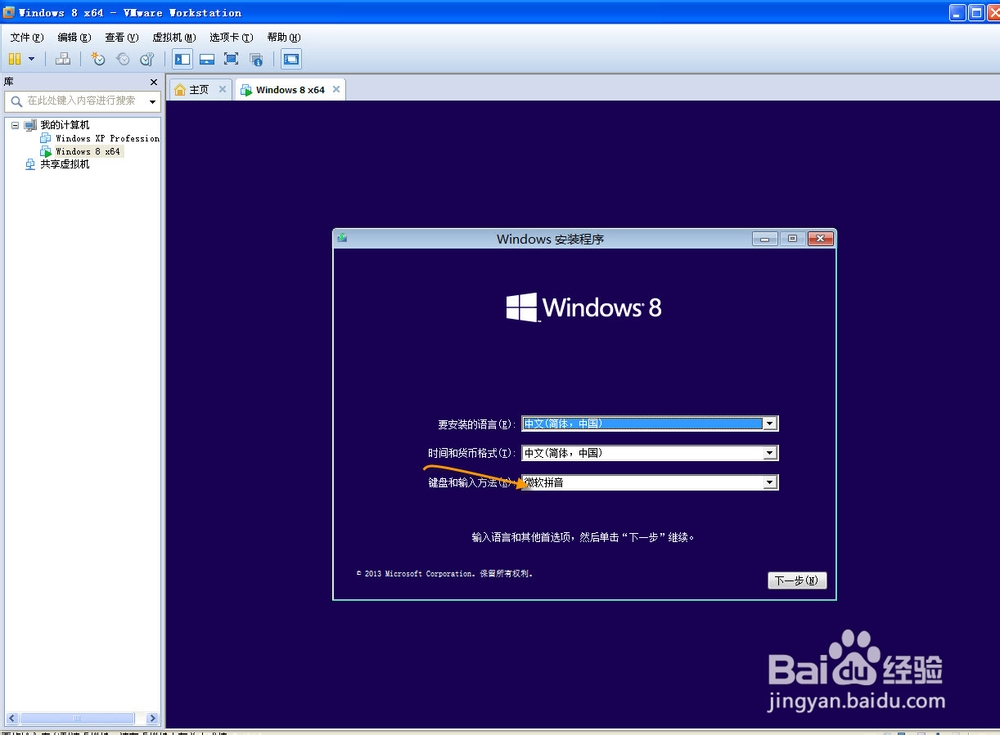Click the 下一步(N) button
The image size is (1000, 735).
[x=797, y=580]
